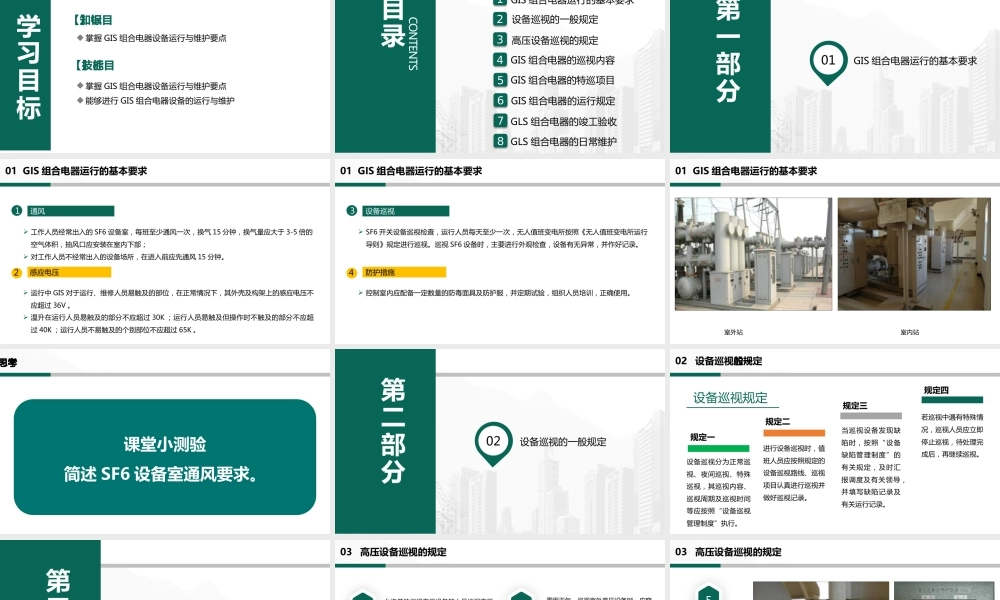Click the 课堂小测验 title text
This screenshot has height=600, width=1000.
pos(165,444)
